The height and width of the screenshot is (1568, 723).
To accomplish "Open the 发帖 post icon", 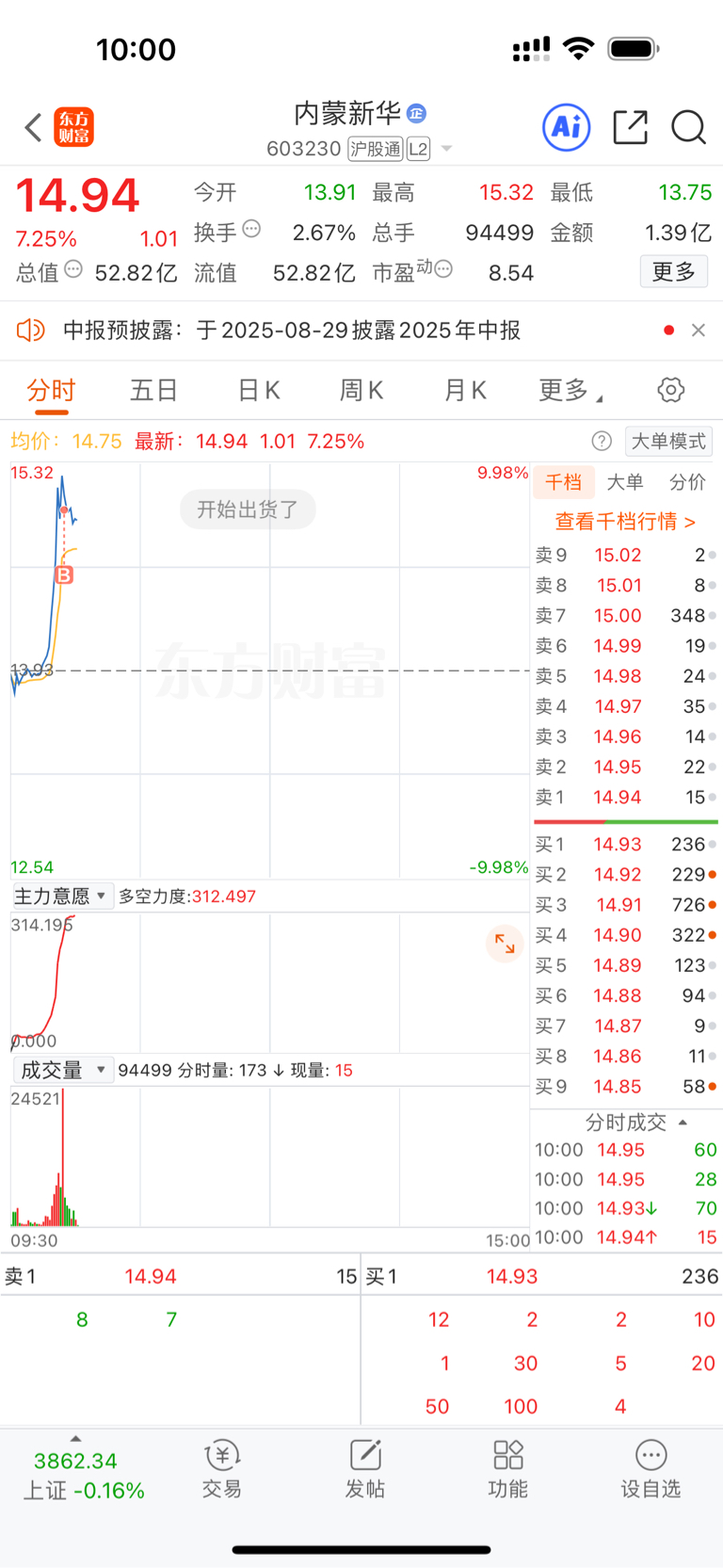I will click(365, 1469).
